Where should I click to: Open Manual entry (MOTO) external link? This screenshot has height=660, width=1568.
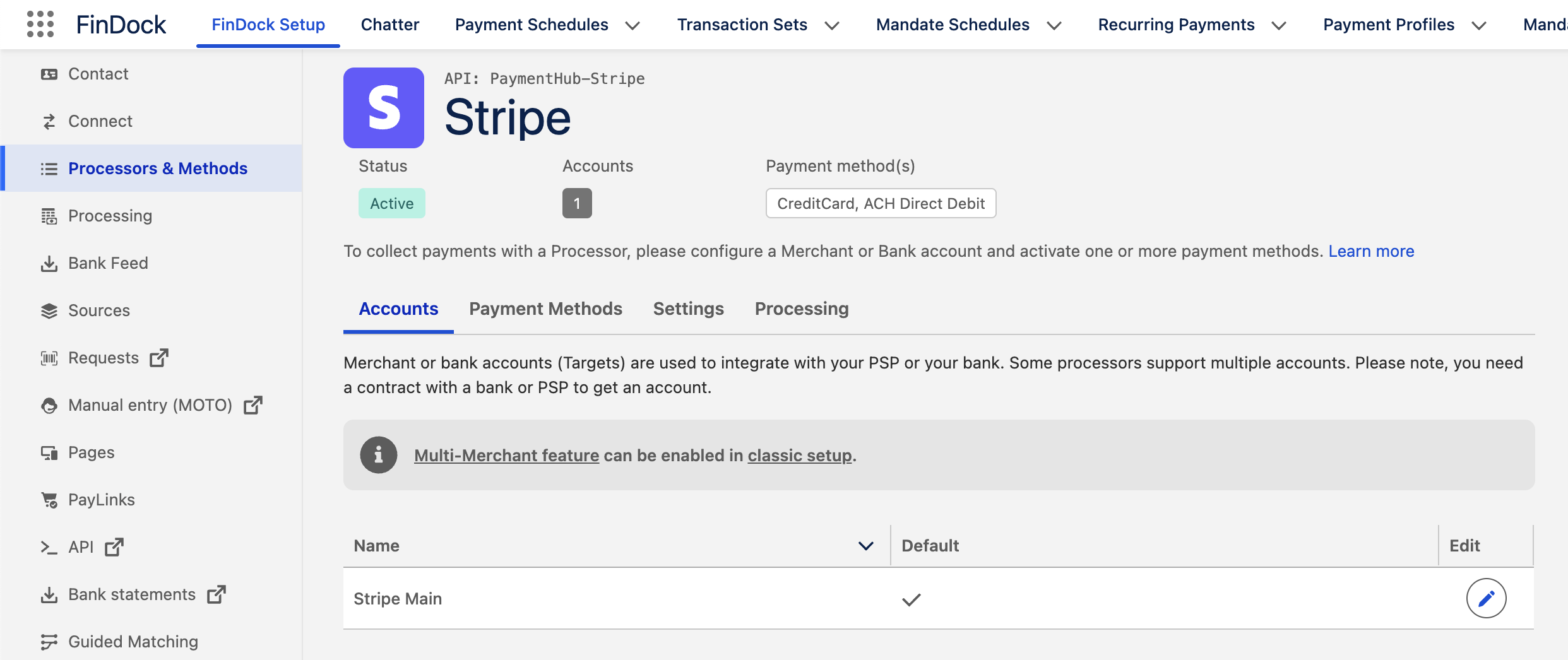coord(252,405)
